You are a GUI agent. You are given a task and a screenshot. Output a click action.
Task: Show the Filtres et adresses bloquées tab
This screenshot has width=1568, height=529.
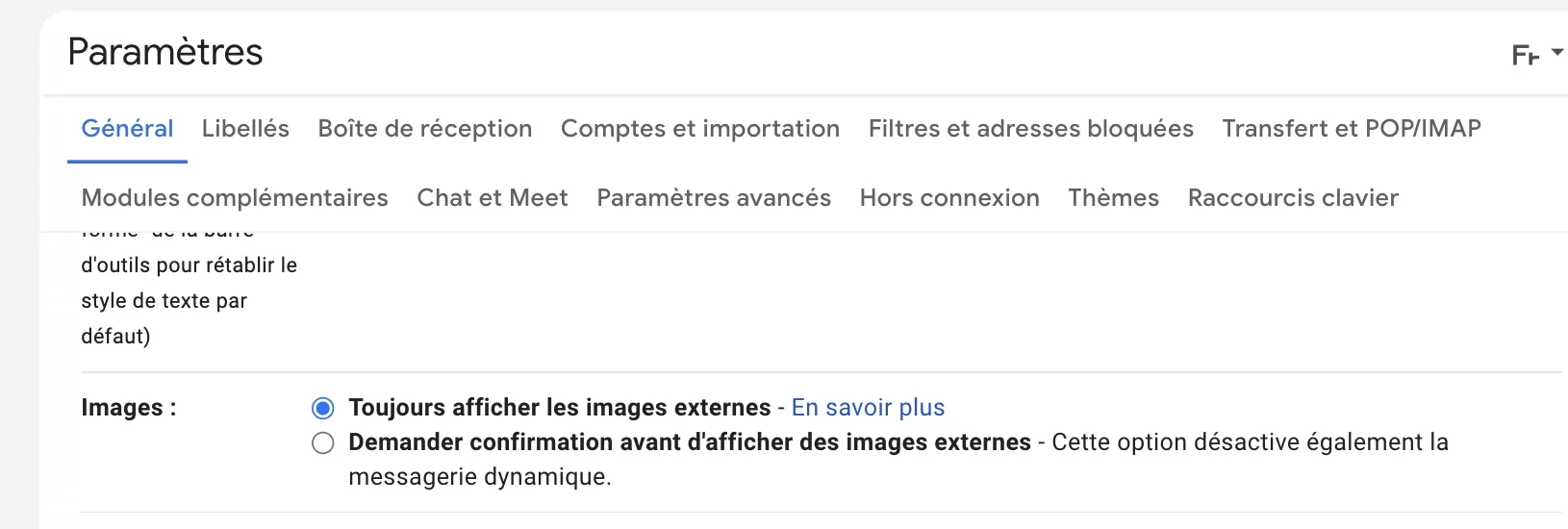coord(1031,129)
